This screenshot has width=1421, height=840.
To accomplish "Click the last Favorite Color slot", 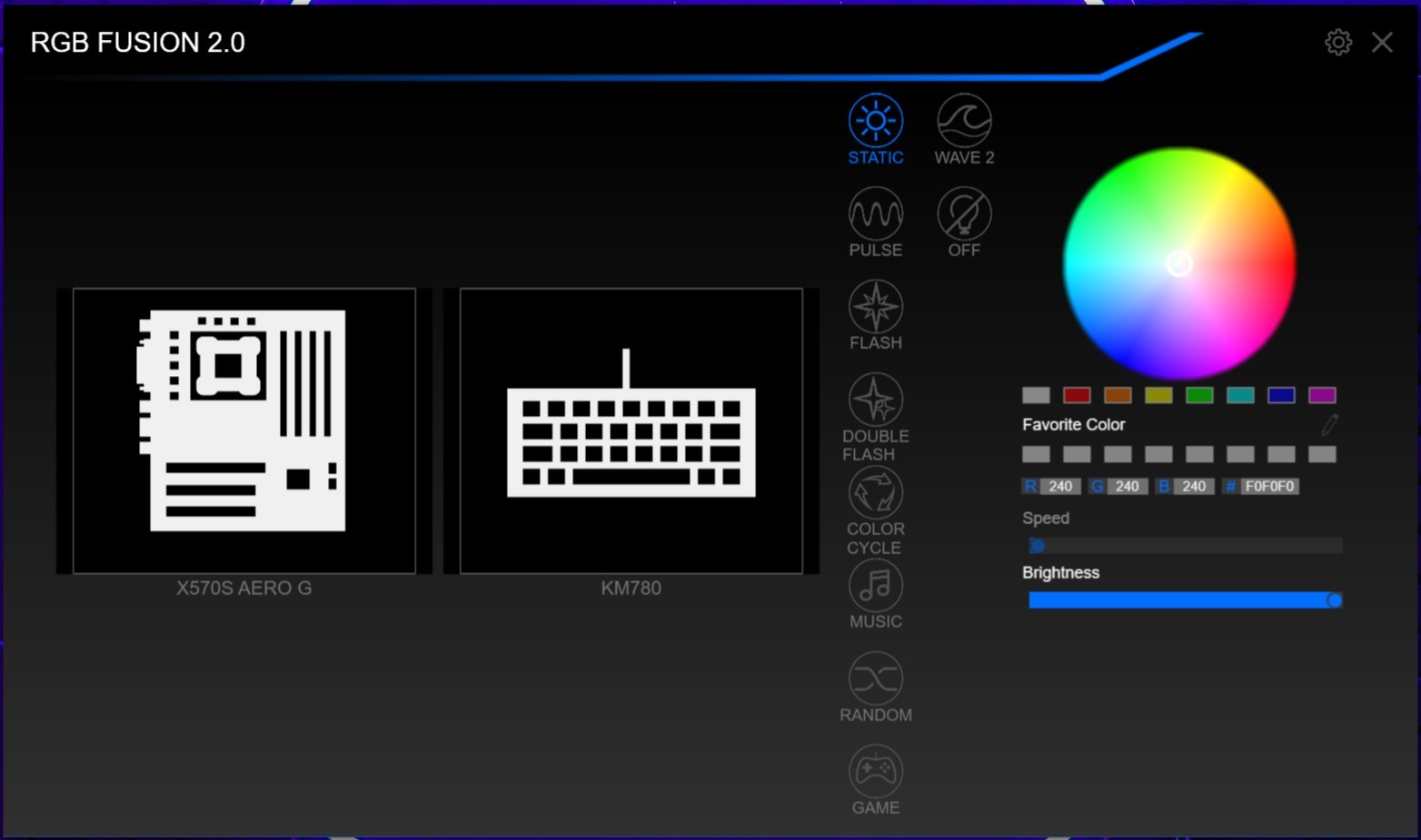I will (1322, 454).
